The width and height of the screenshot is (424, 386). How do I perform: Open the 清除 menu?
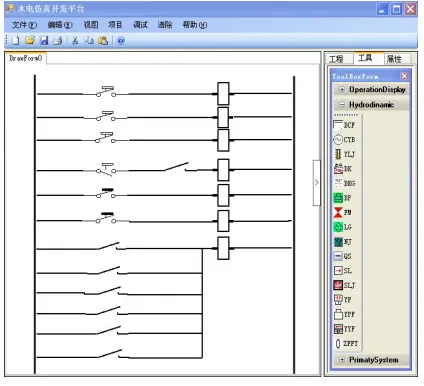165,25
